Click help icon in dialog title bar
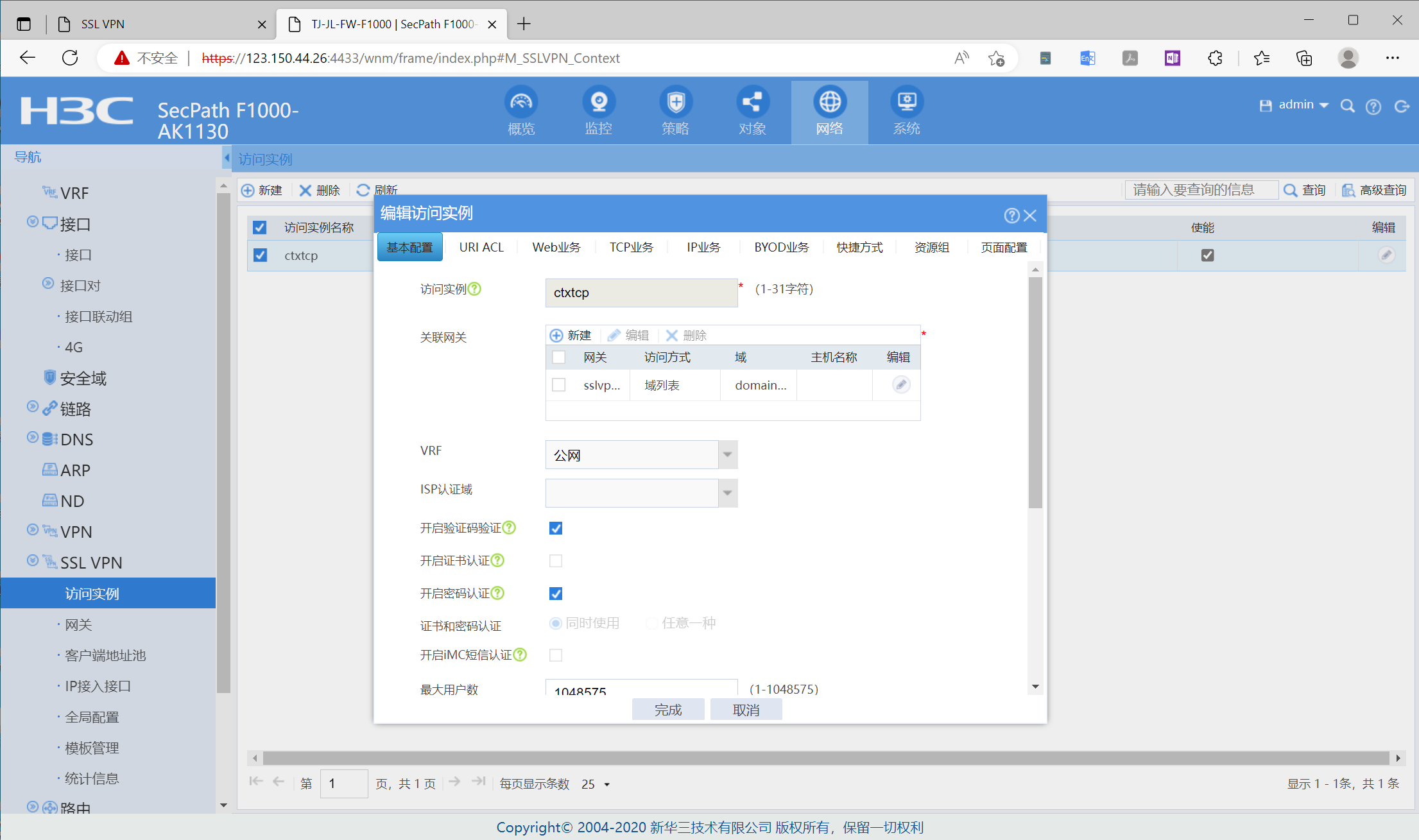 pyautogui.click(x=1011, y=216)
